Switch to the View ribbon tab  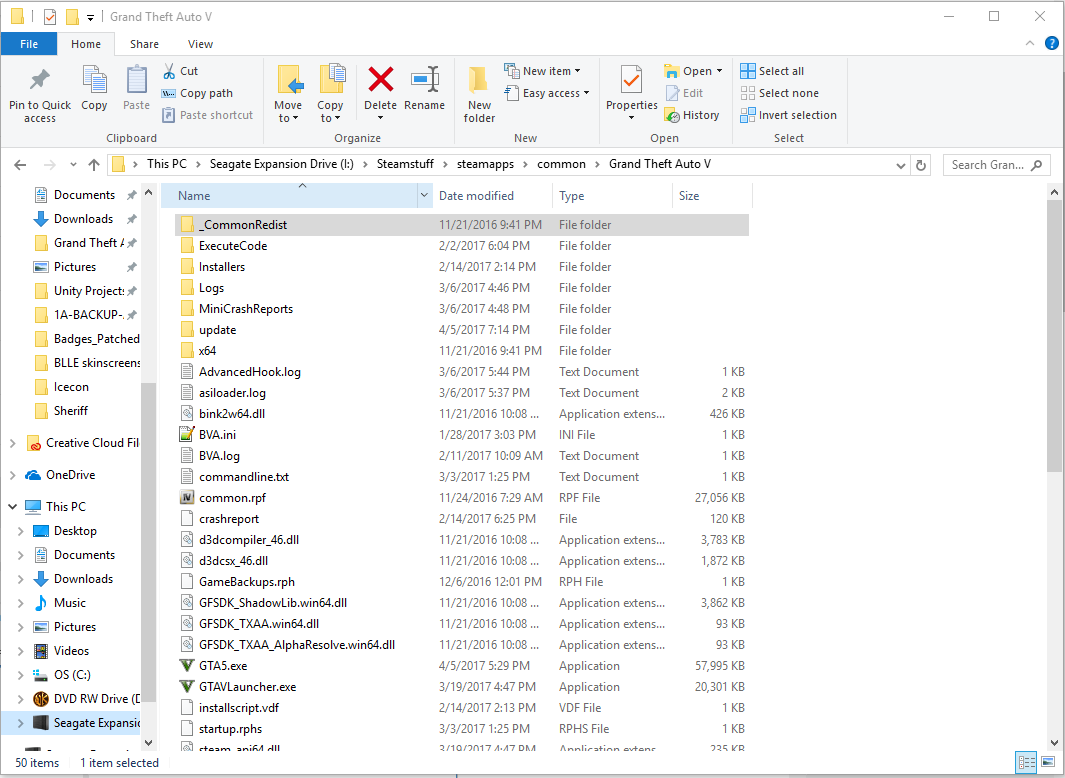200,43
